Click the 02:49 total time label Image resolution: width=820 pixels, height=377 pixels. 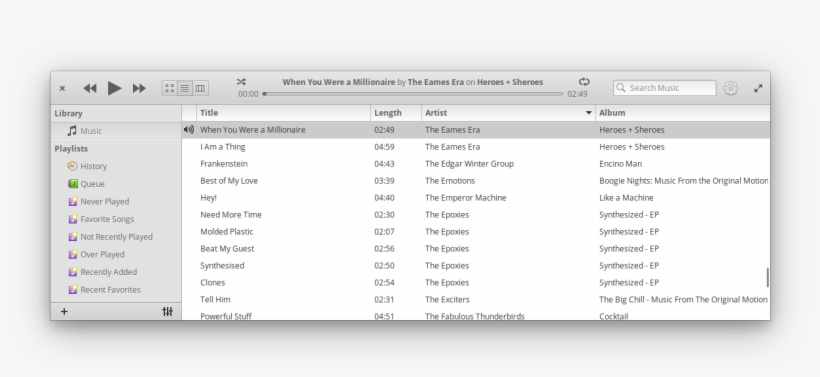tap(577, 94)
